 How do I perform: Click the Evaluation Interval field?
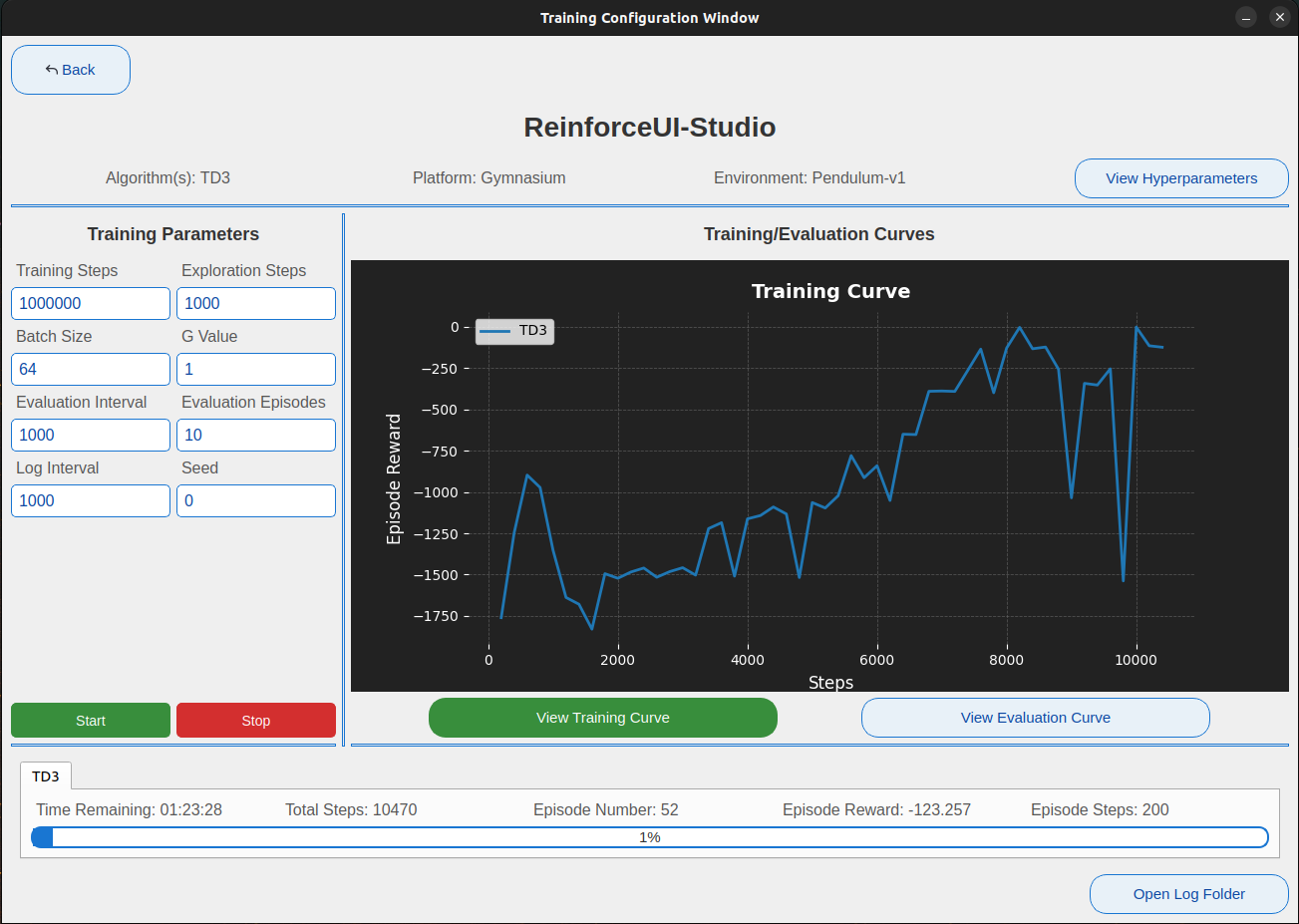pos(90,435)
